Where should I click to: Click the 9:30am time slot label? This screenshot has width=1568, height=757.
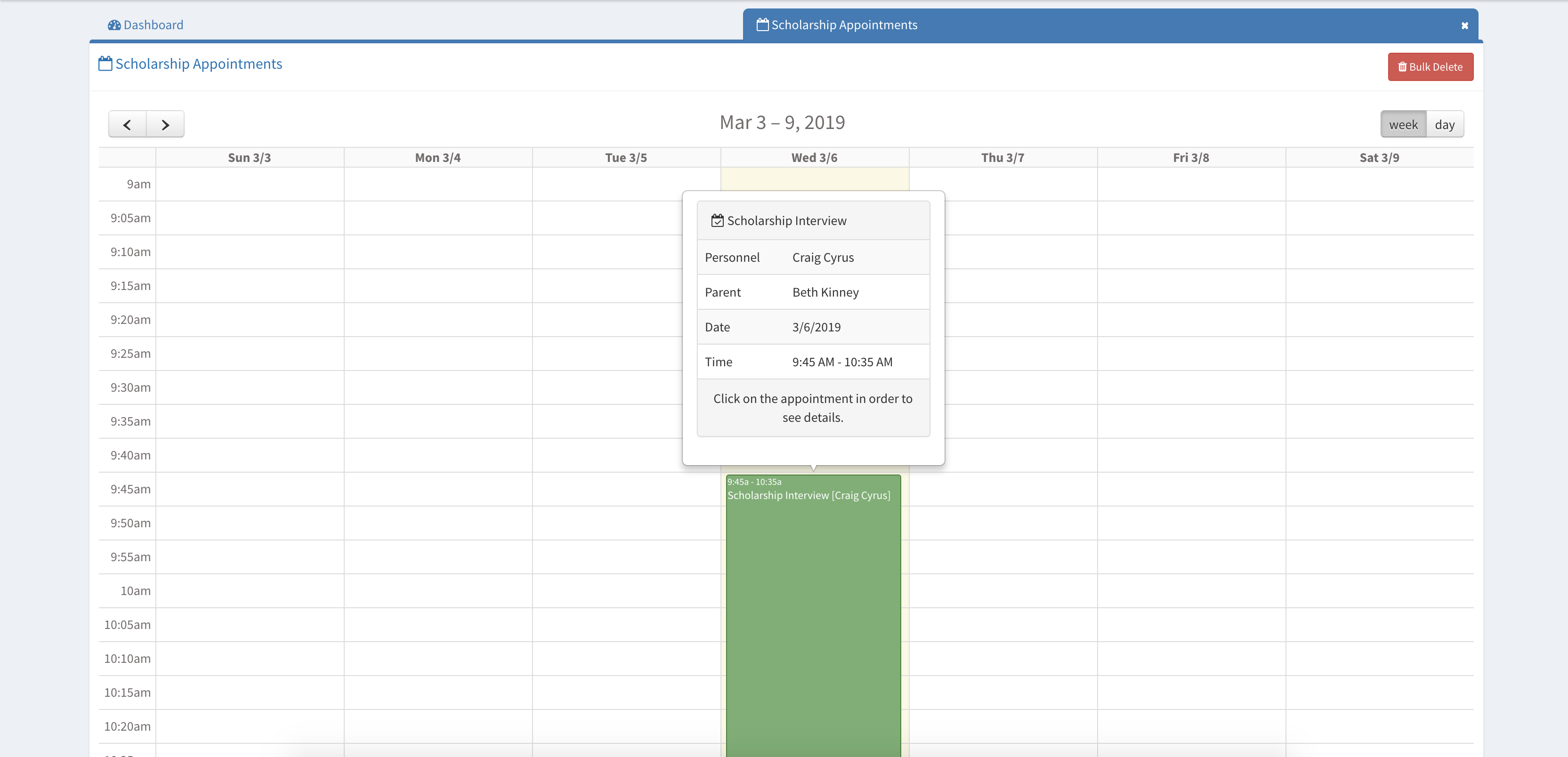pyautogui.click(x=130, y=387)
